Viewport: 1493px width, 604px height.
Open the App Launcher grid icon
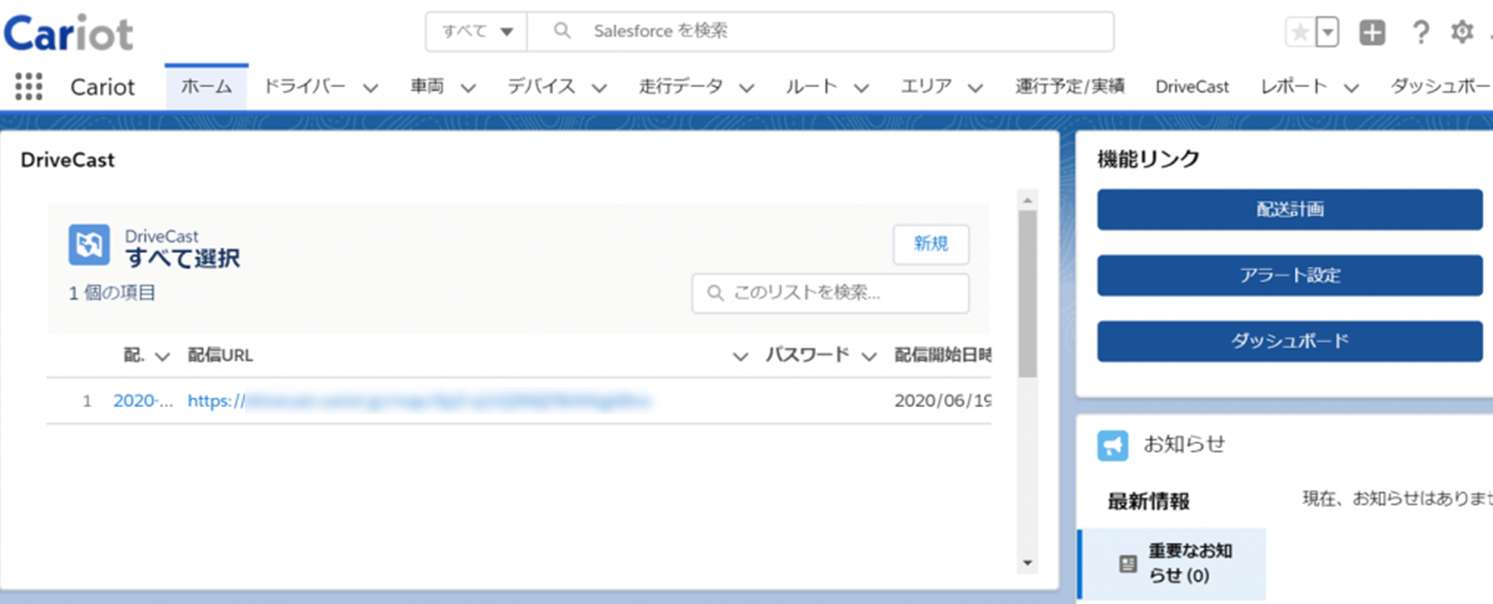tap(29, 86)
